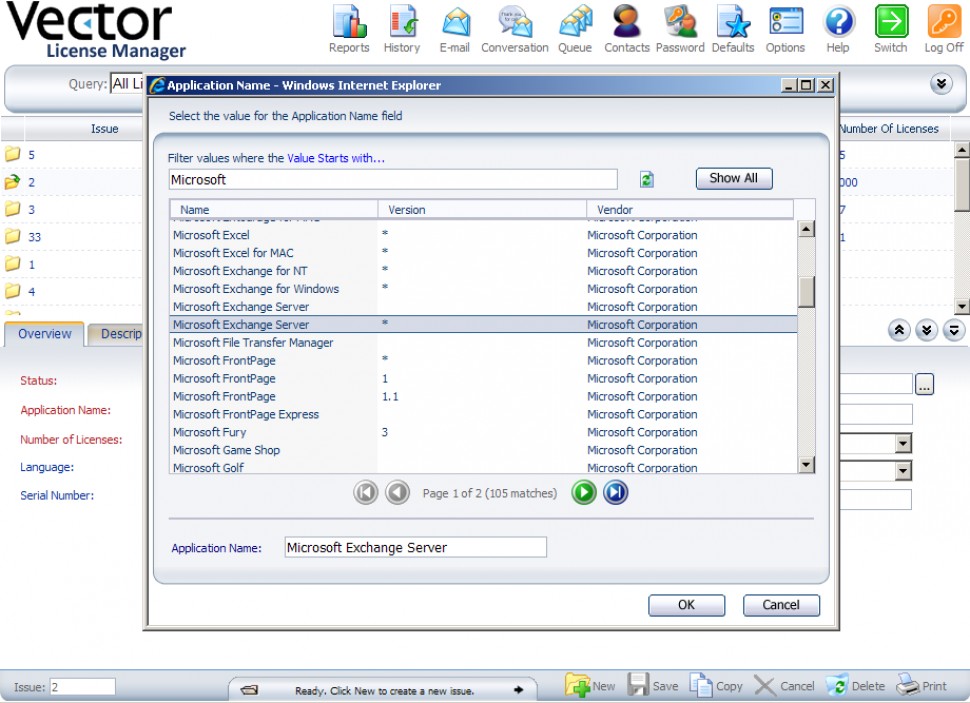Click the collapse-to-bottom pane arrow button
The image size is (970, 703).
point(954,330)
